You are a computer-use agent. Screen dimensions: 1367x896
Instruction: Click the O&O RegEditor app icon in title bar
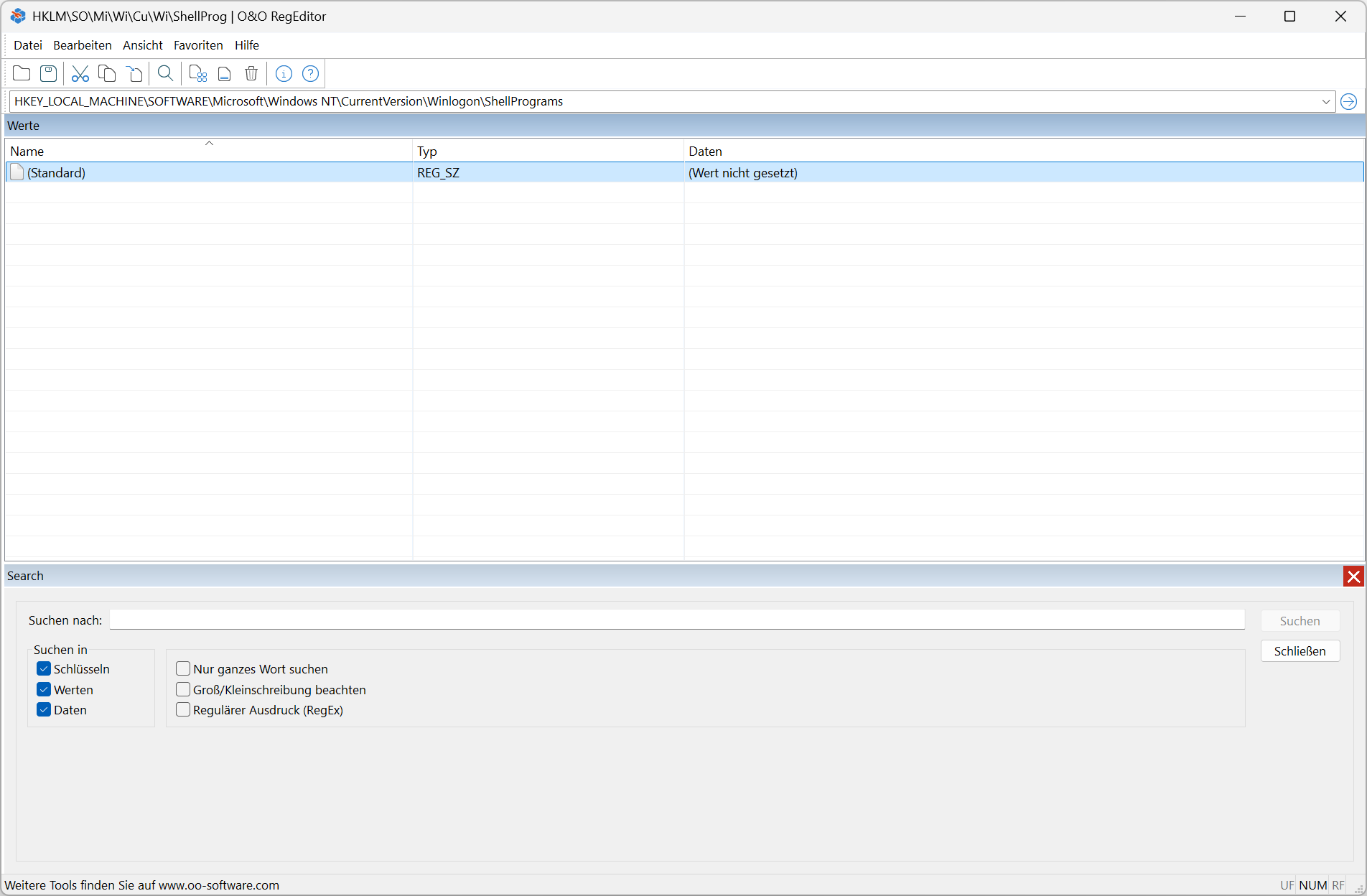(x=18, y=16)
